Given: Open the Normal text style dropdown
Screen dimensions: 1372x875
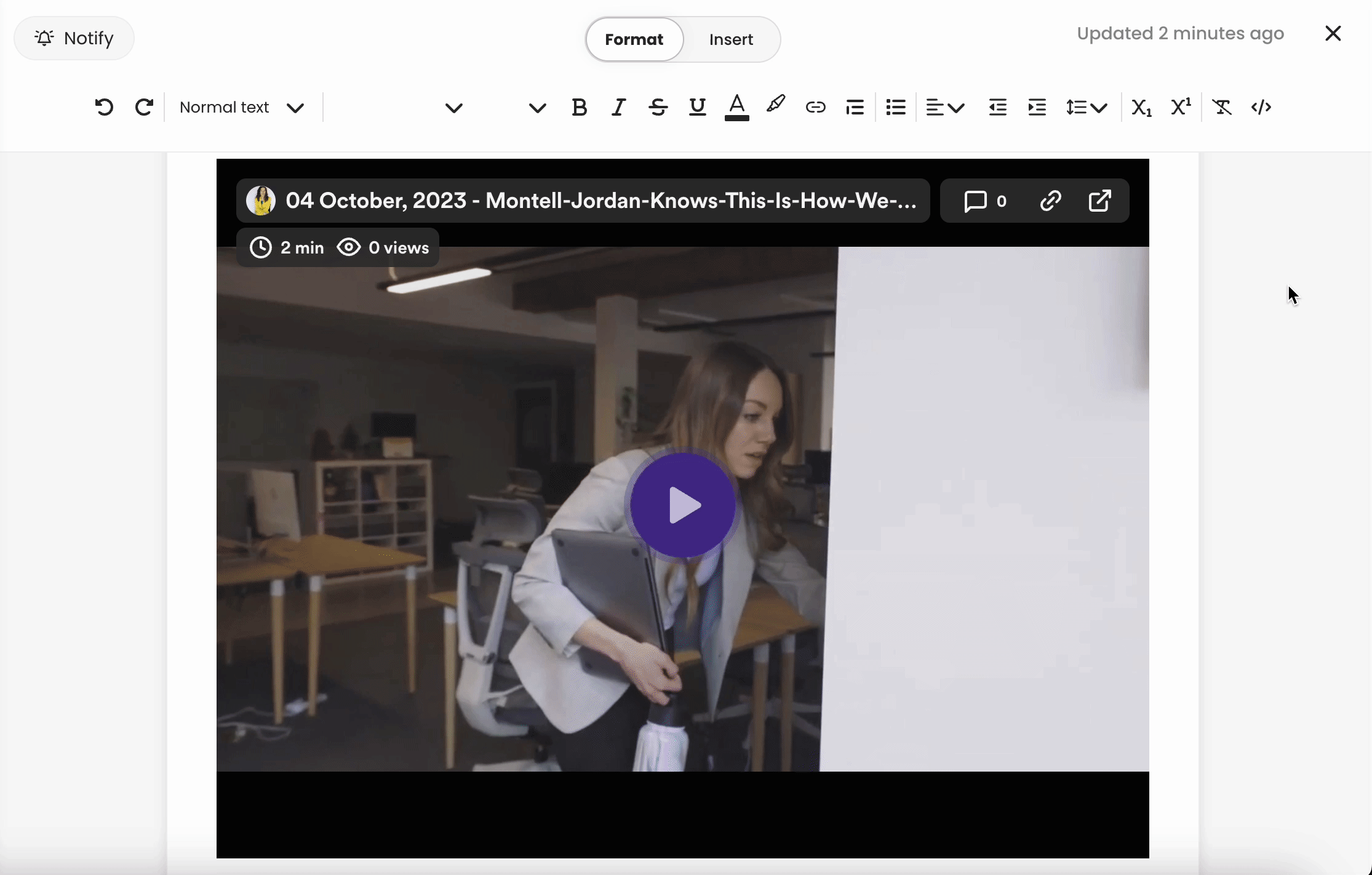Looking at the screenshot, I should click(x=241, y=107).
